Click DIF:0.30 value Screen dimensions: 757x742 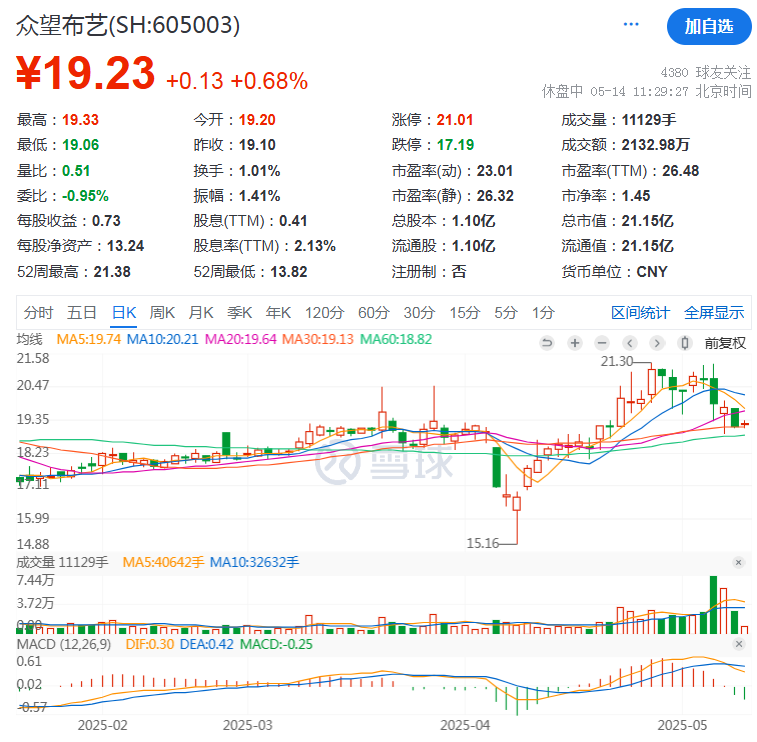[150, 644]
